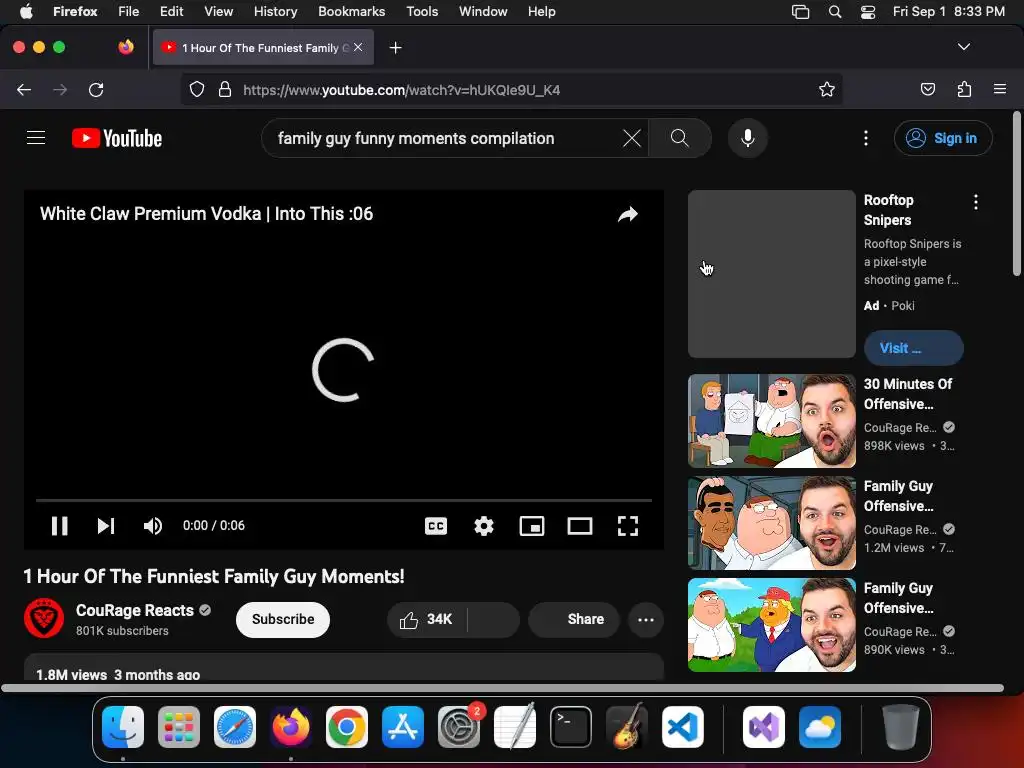Open the CouRage Reacts channel avatar

tap(44, 618)
